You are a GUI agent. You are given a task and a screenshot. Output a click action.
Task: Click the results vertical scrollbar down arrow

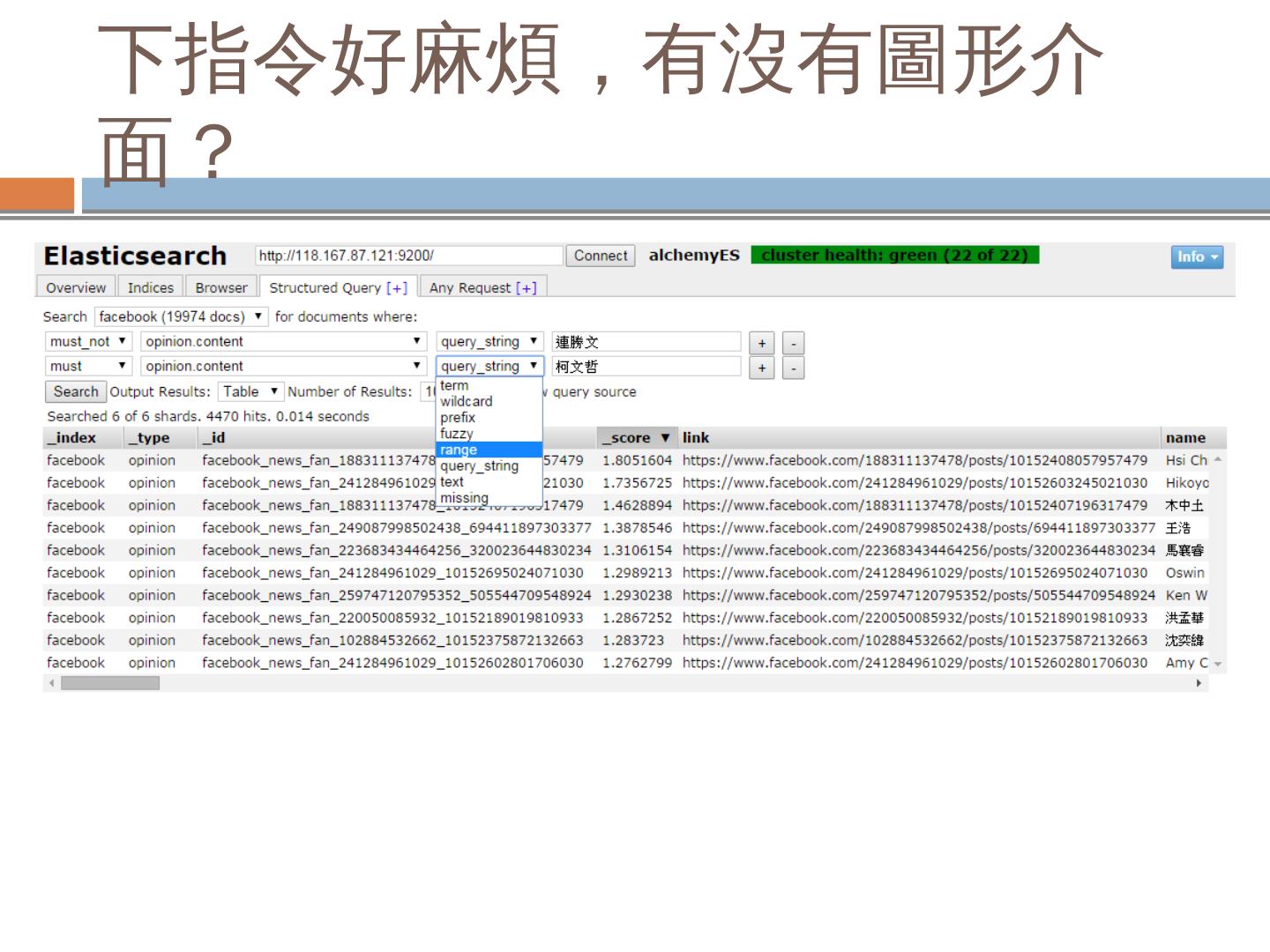click(1218, 664)
